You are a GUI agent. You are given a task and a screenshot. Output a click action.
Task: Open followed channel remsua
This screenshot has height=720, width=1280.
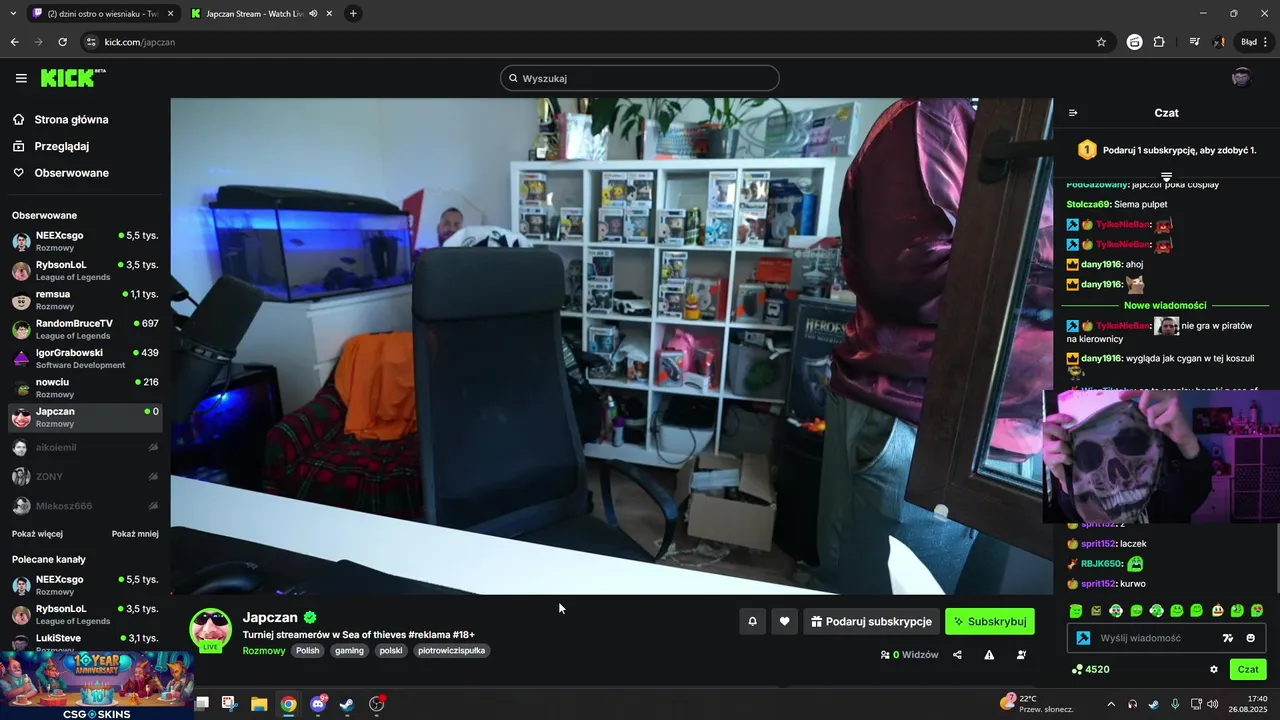(x=85, y=300)
